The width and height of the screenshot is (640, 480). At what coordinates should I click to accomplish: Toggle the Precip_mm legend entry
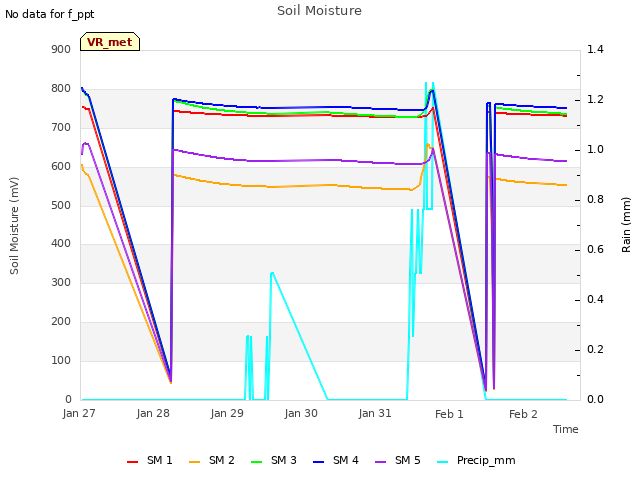coord(476,460)
